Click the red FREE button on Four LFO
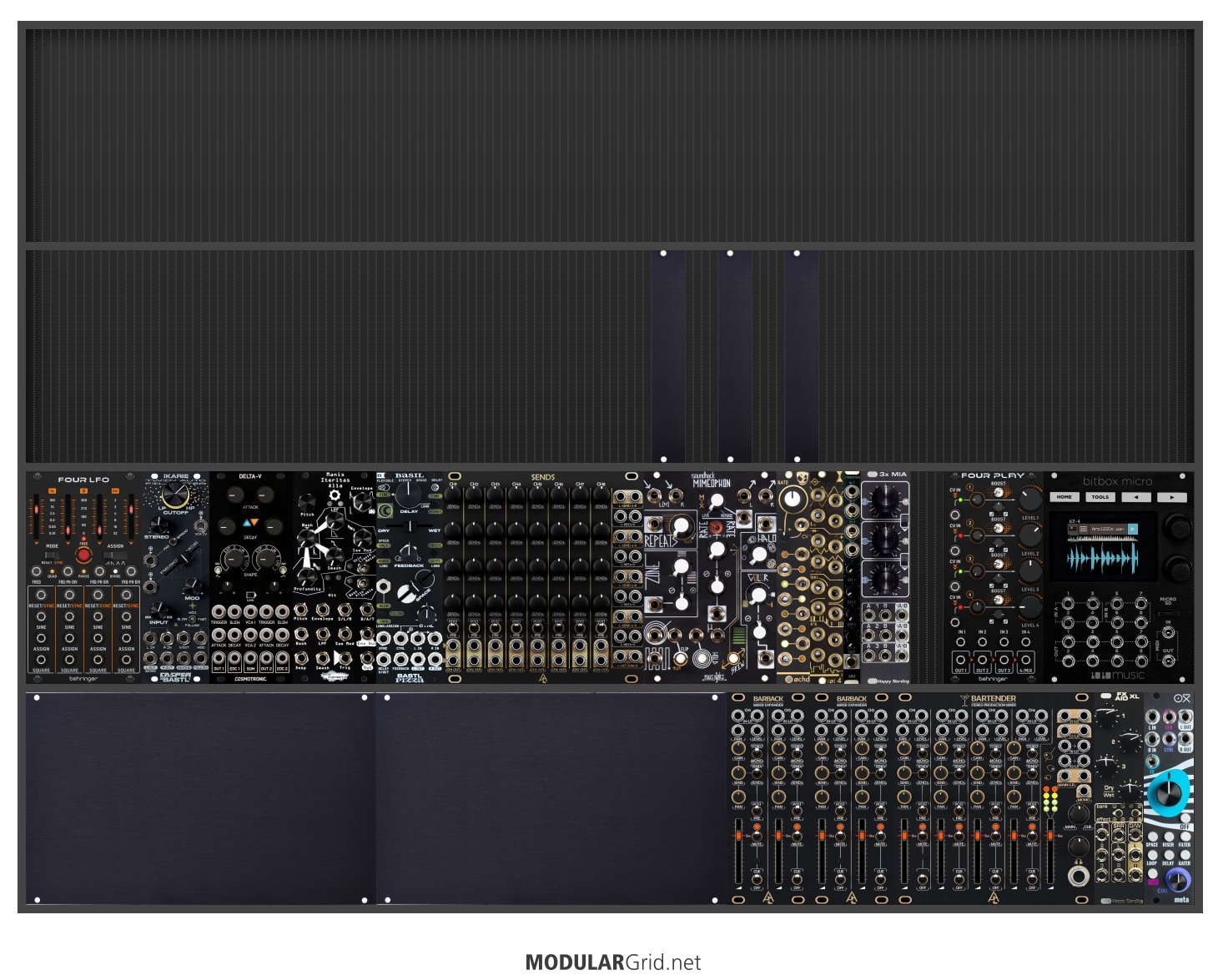 pyautogui.click(x=83, y=555)
